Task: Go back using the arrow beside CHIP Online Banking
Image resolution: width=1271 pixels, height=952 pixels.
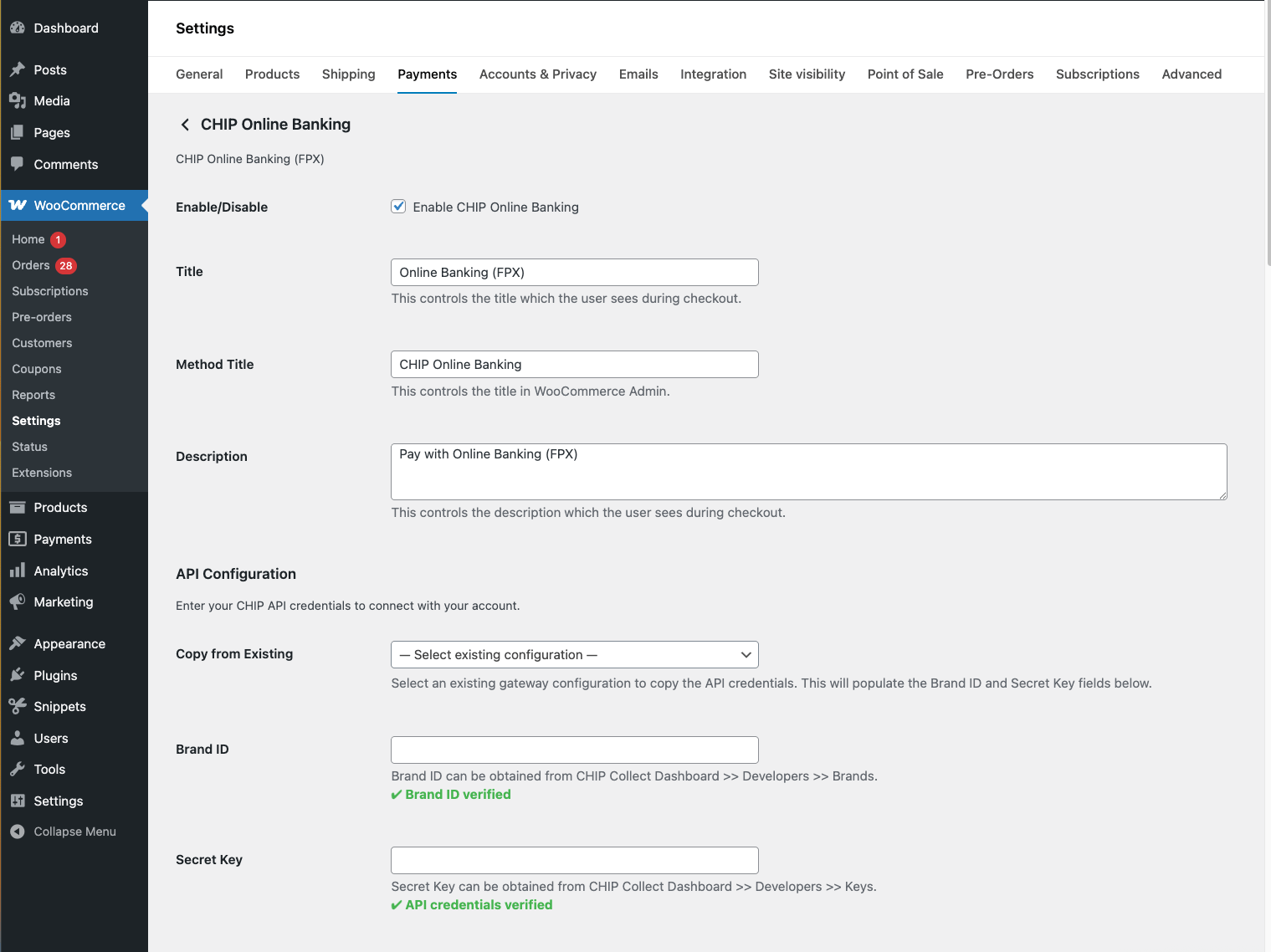Action: coord(185,125)
